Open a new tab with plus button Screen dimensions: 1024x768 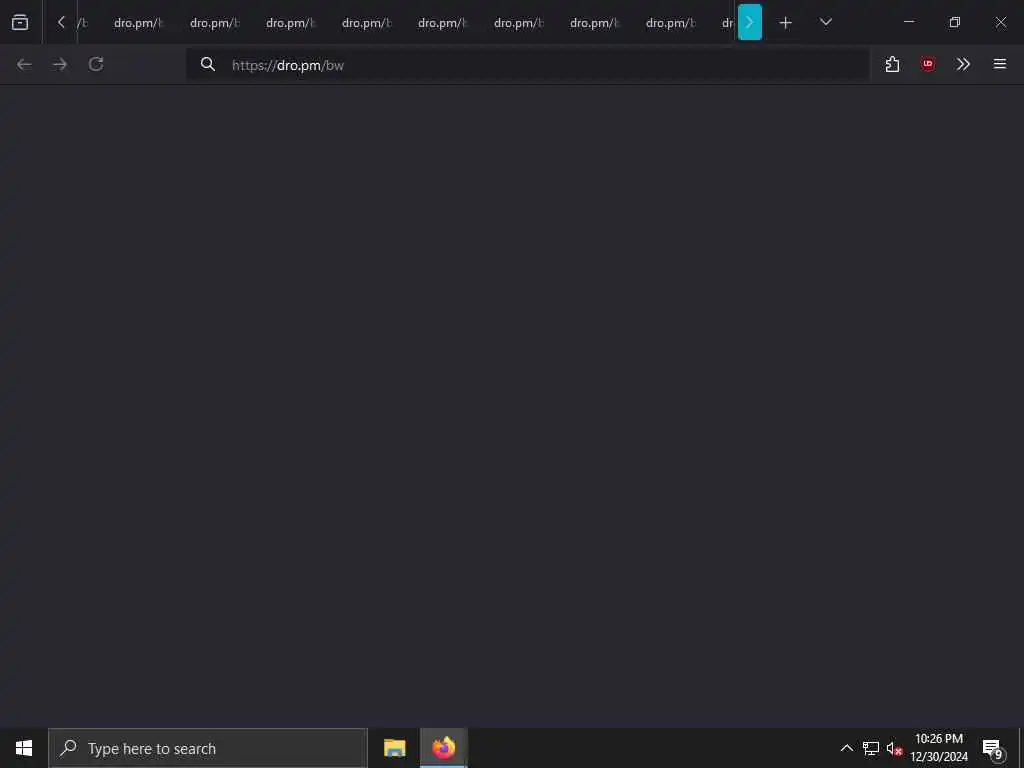[x=786, y=23]
